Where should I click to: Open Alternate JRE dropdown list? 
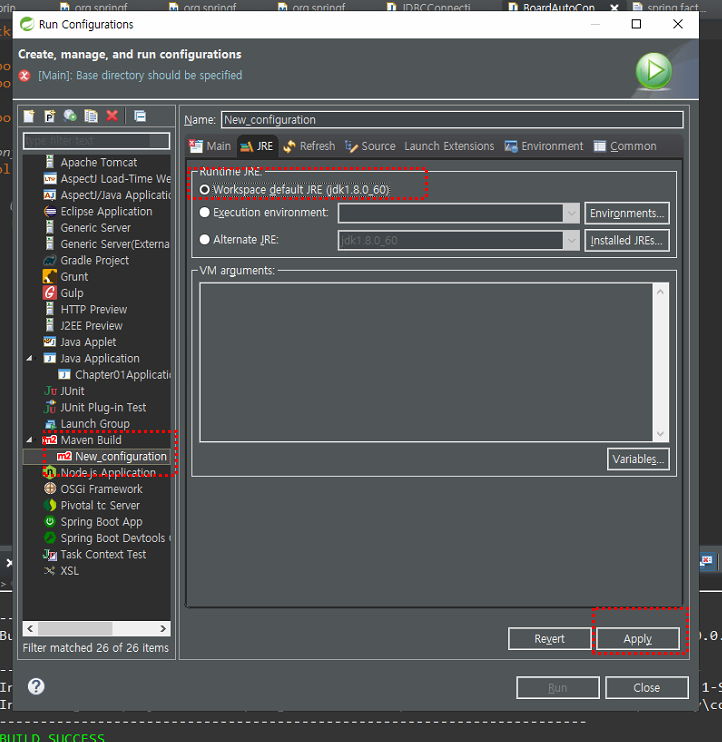coord(572,240)
